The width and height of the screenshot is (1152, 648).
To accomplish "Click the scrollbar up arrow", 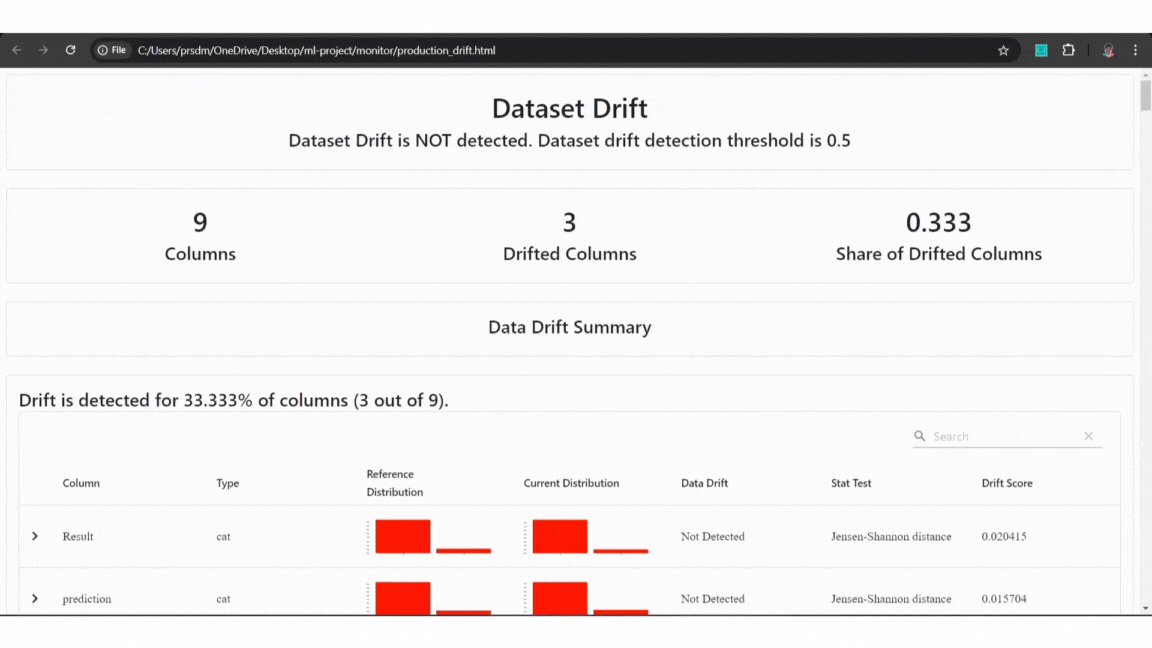I will click(x=1145, y=75).
